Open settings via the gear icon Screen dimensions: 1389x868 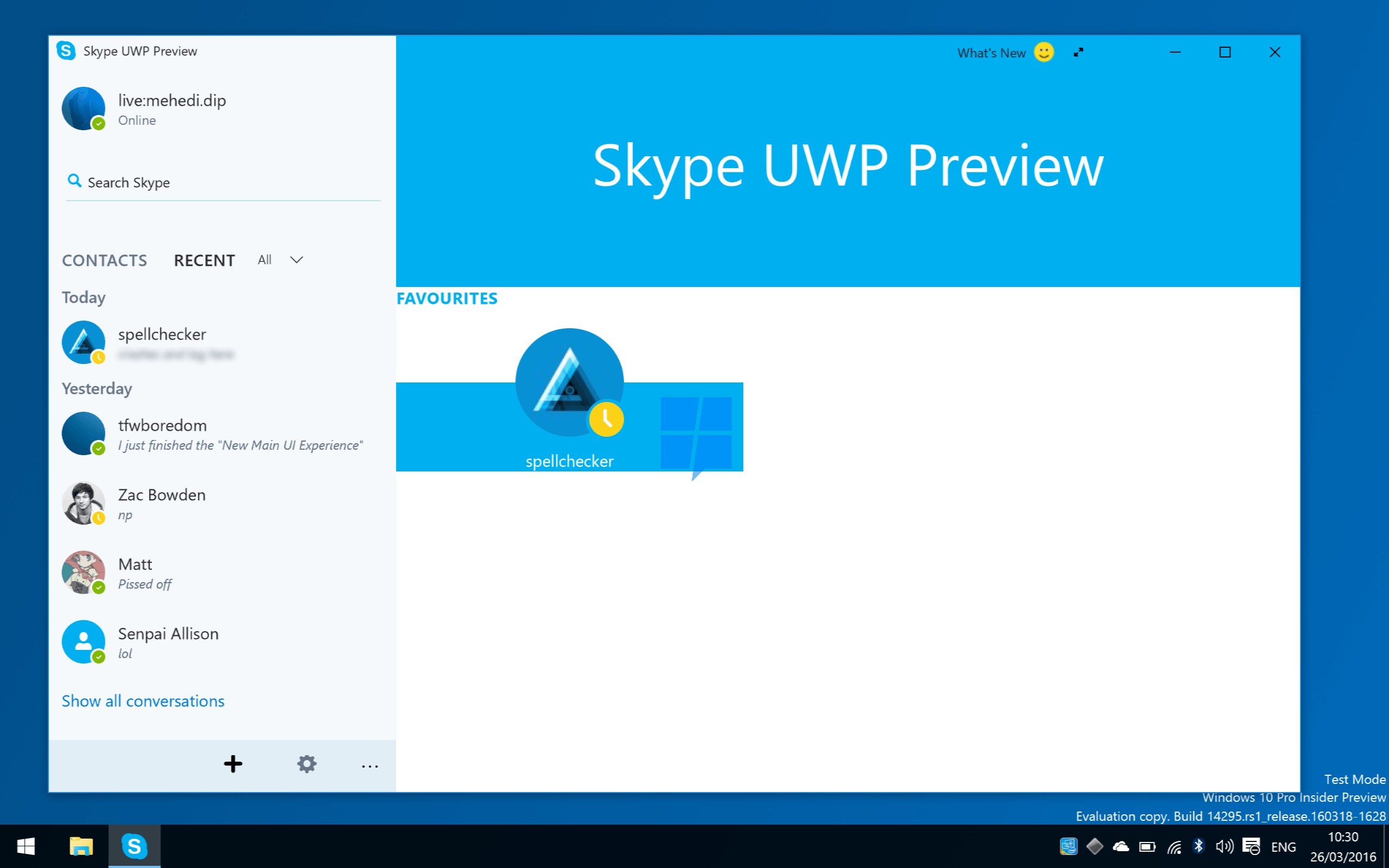pyautogui.click(x=307, y=764)
